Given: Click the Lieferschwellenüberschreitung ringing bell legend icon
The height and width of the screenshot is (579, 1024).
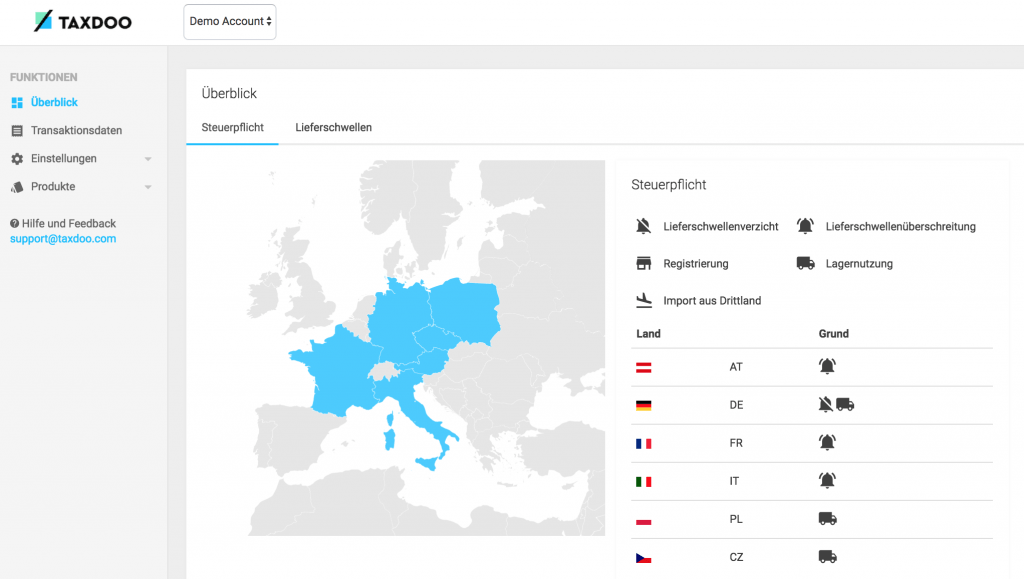Looking at the screenshot, I should pyautogui.click(x=805, y=226).
